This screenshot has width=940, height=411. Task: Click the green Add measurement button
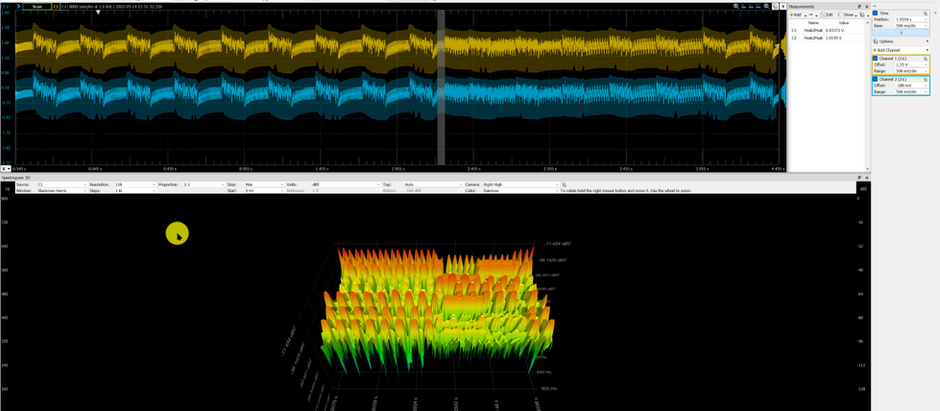point(797,14)
